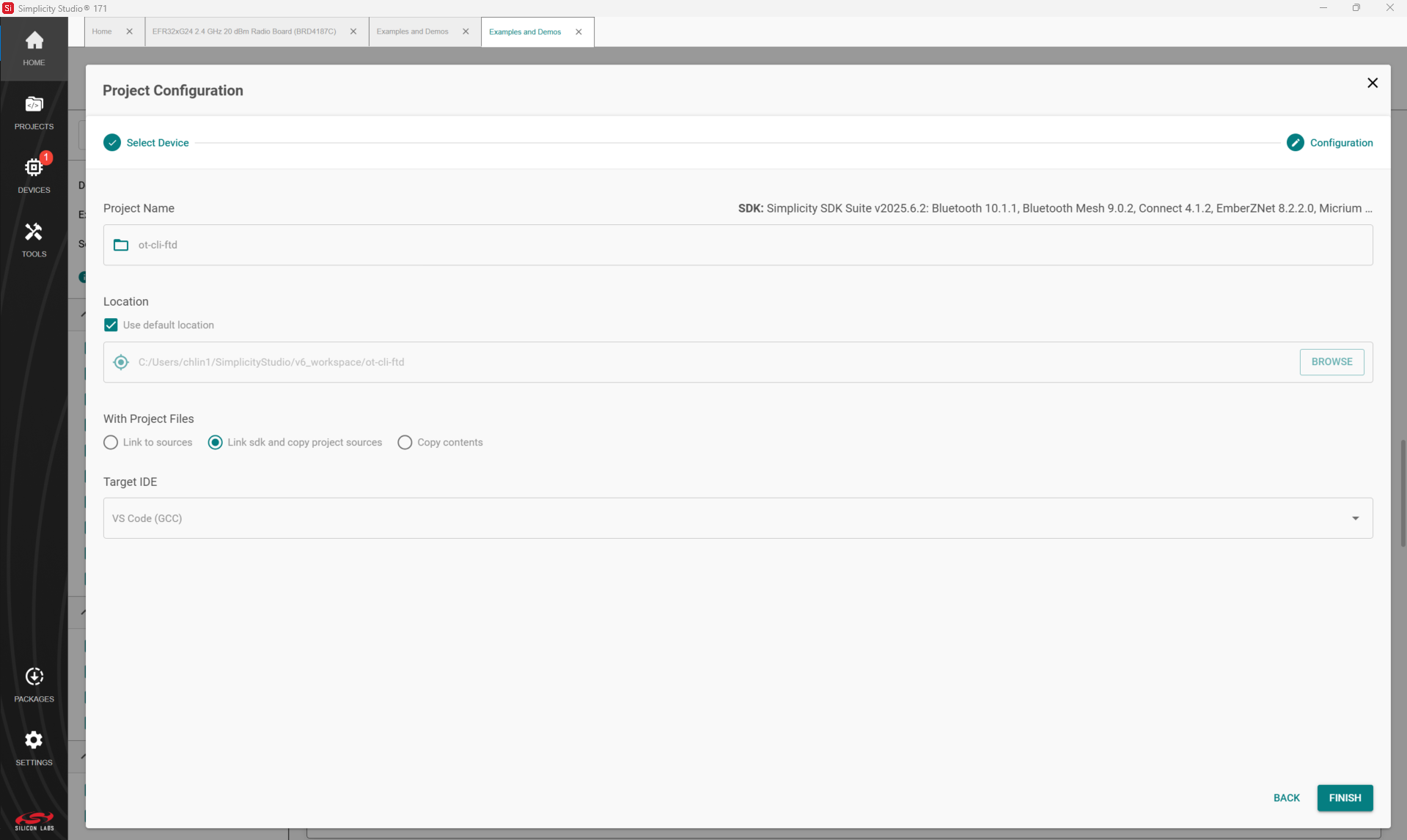Open the Home sidebar icon
The width and height of the screenshot is (1407, 840).
[x=34, y=48]
